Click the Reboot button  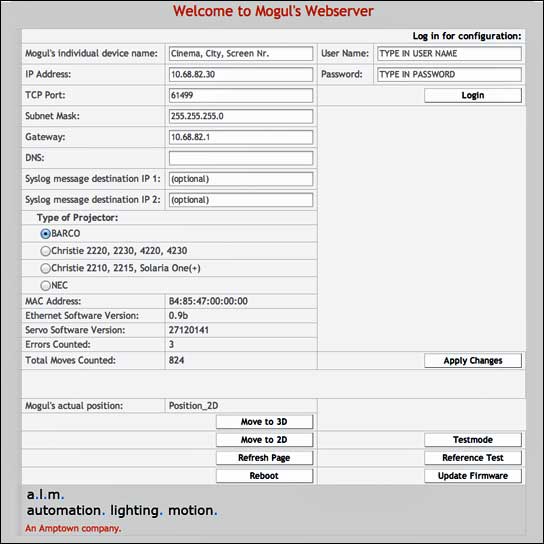pos(264,476)
